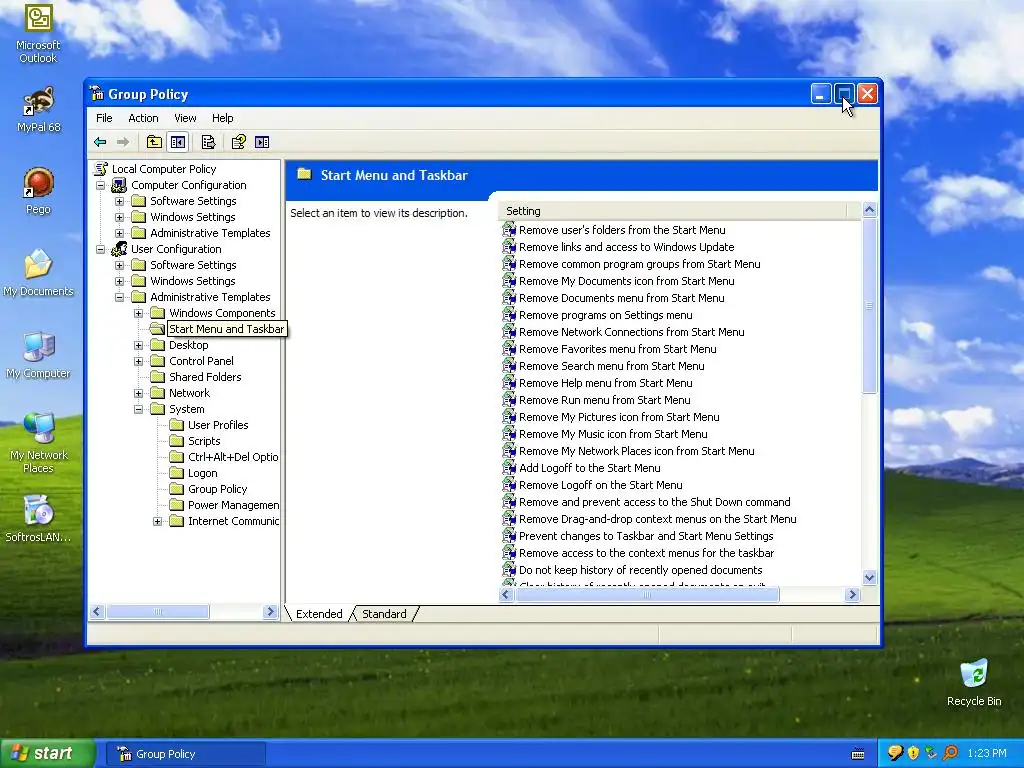Click the settings list scroll down arrow
The image size is (1024, 768).
pos(869,577)
